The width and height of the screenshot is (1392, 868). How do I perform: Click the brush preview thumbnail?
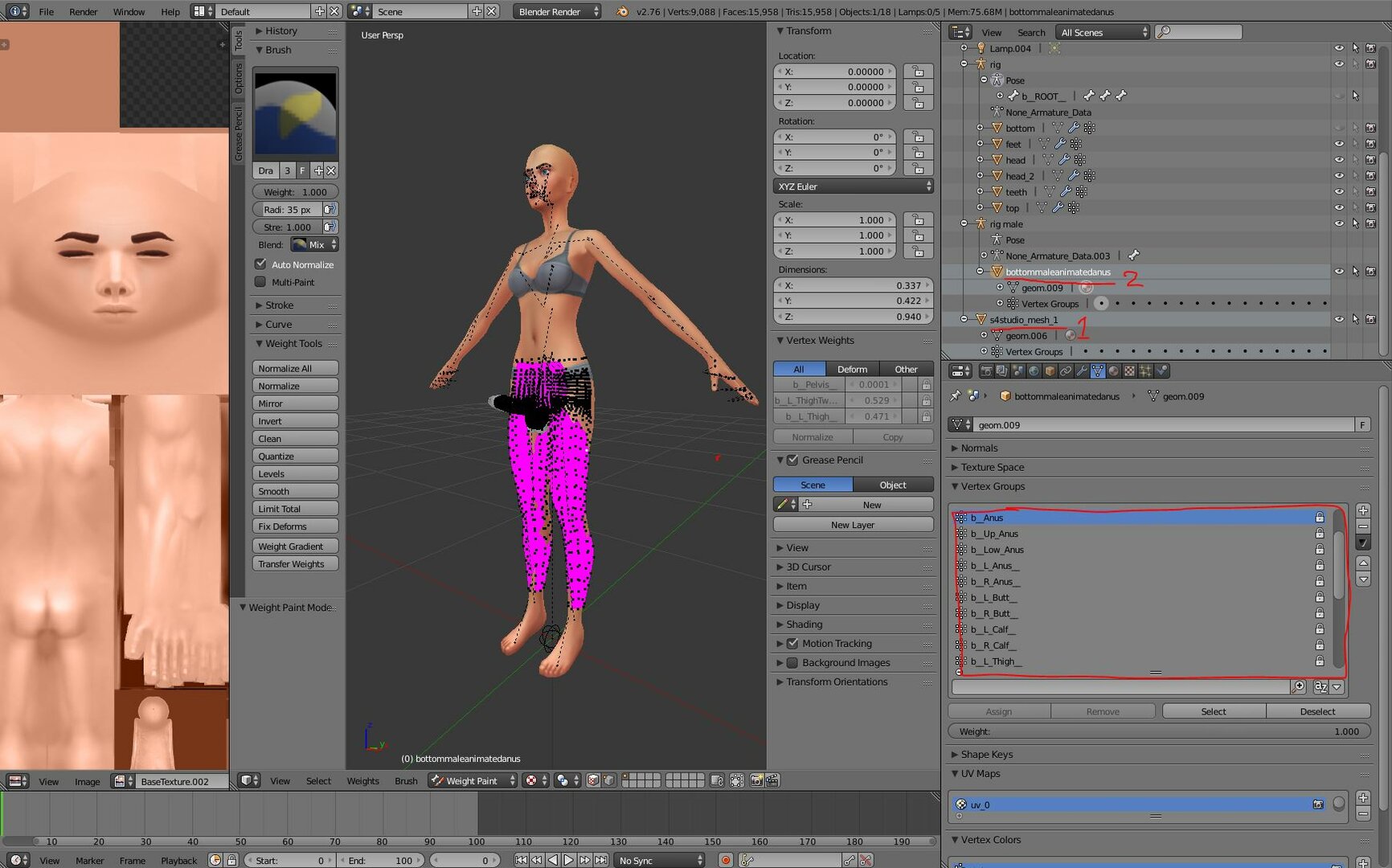click(x=295, y=114)
